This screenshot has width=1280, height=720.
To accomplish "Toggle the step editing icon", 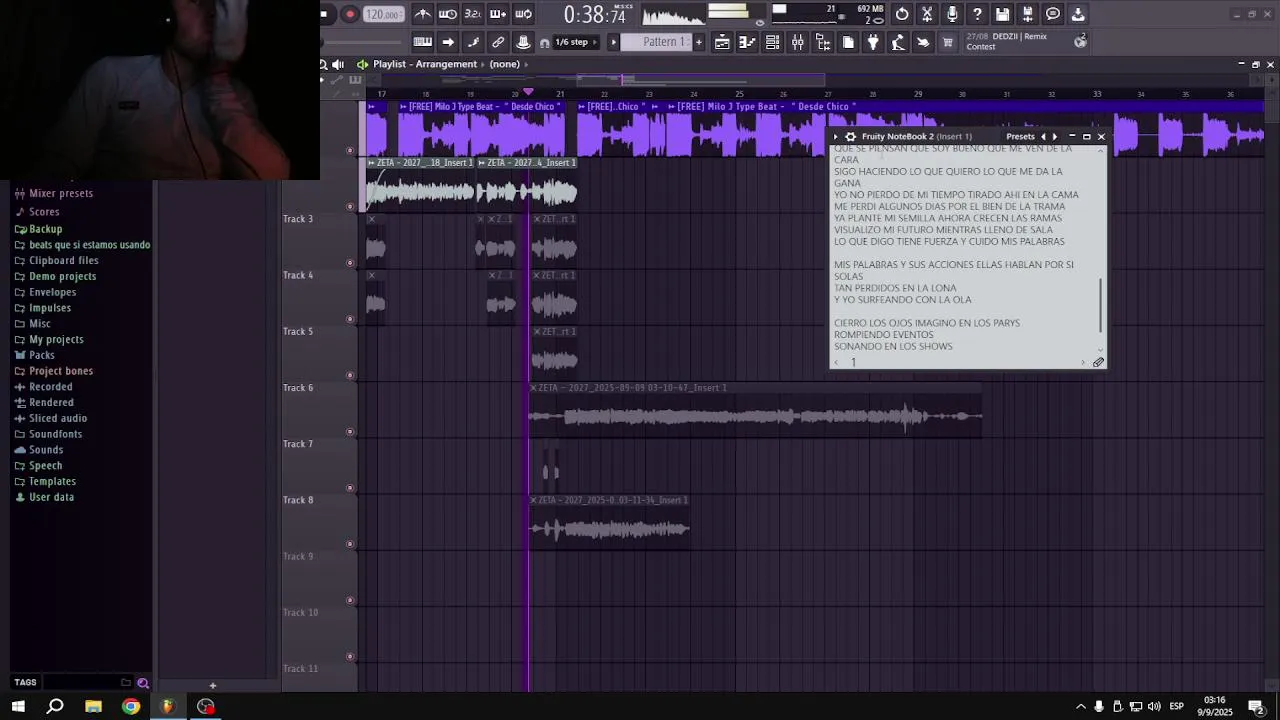I will click(x=473, y=42).
